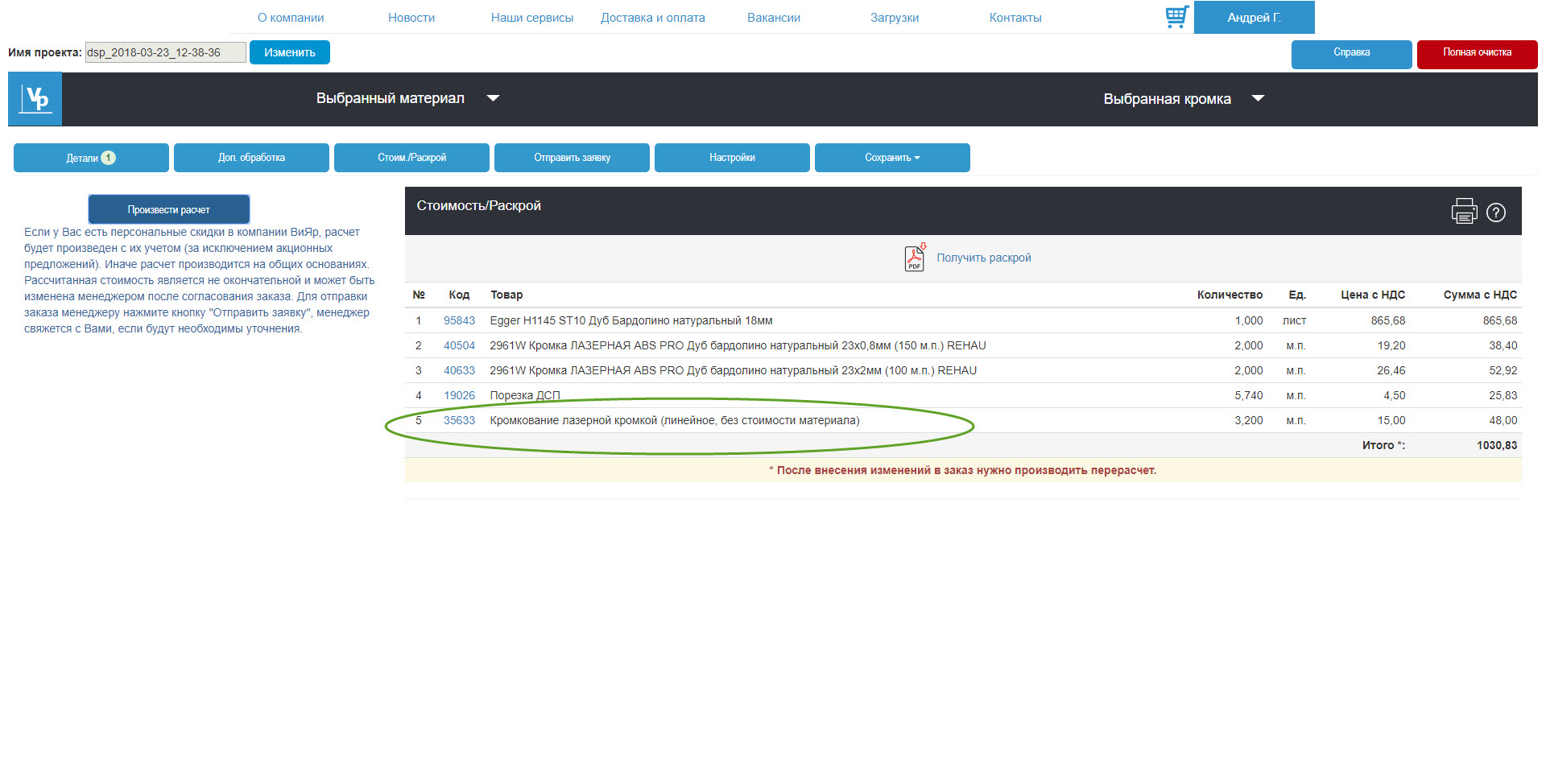The width and height of the screenshot is (1546, 784).
Task: Go to Доставка и оплата page
Action: [x=653, y=18]
